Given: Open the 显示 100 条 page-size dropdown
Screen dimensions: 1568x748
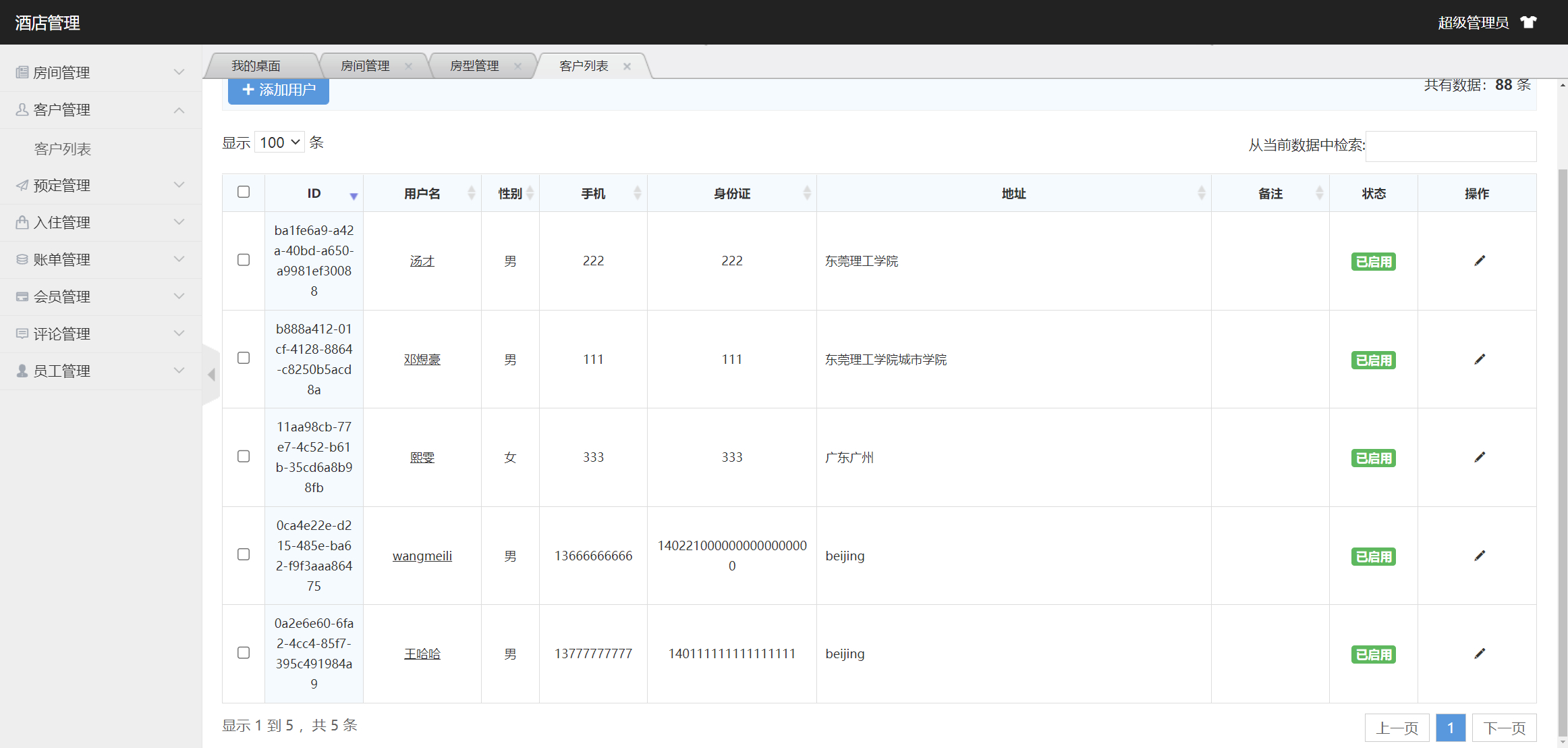Looking at the screenshot, I should pos(279,142).
